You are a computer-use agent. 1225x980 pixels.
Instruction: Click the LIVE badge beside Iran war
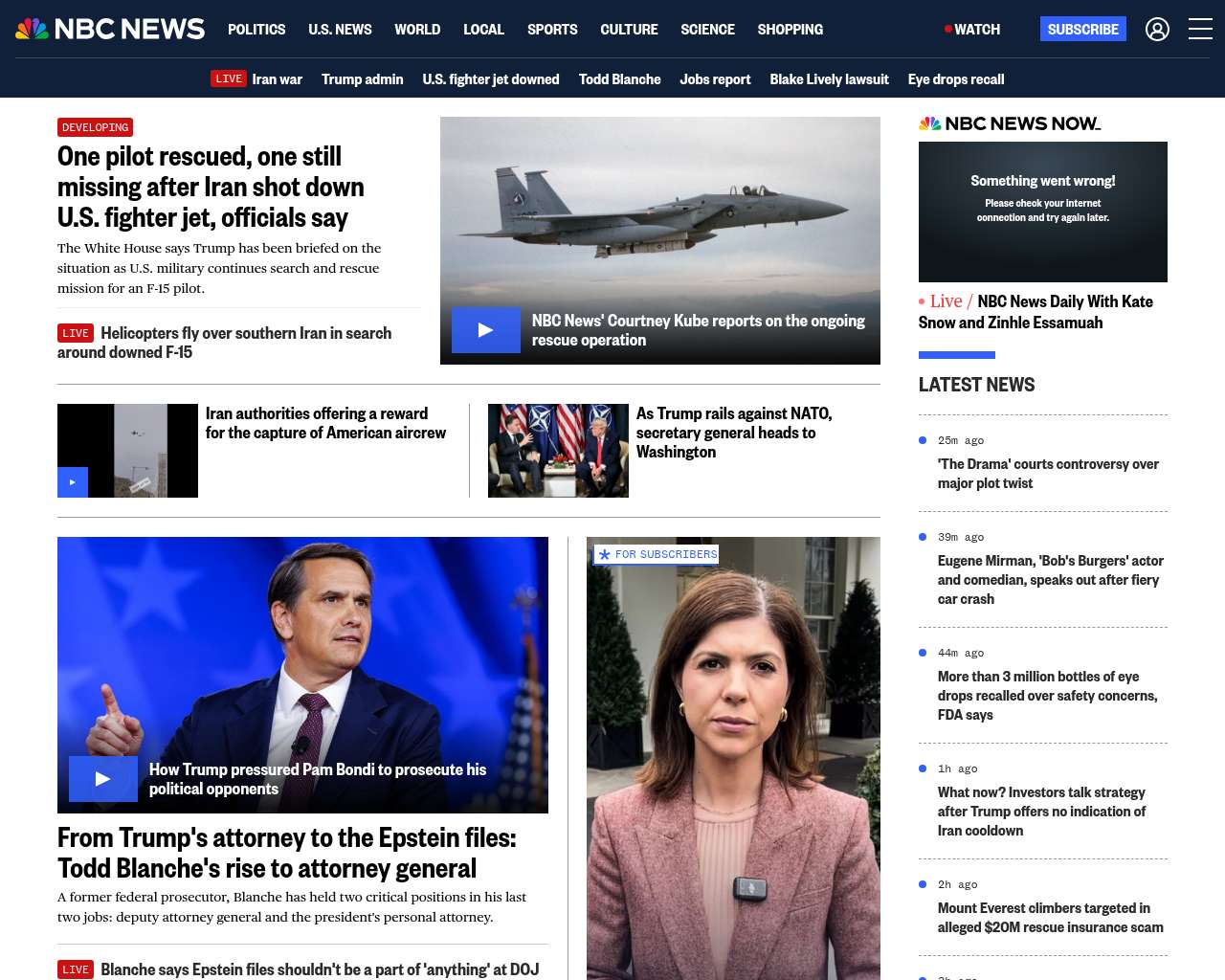229,79
